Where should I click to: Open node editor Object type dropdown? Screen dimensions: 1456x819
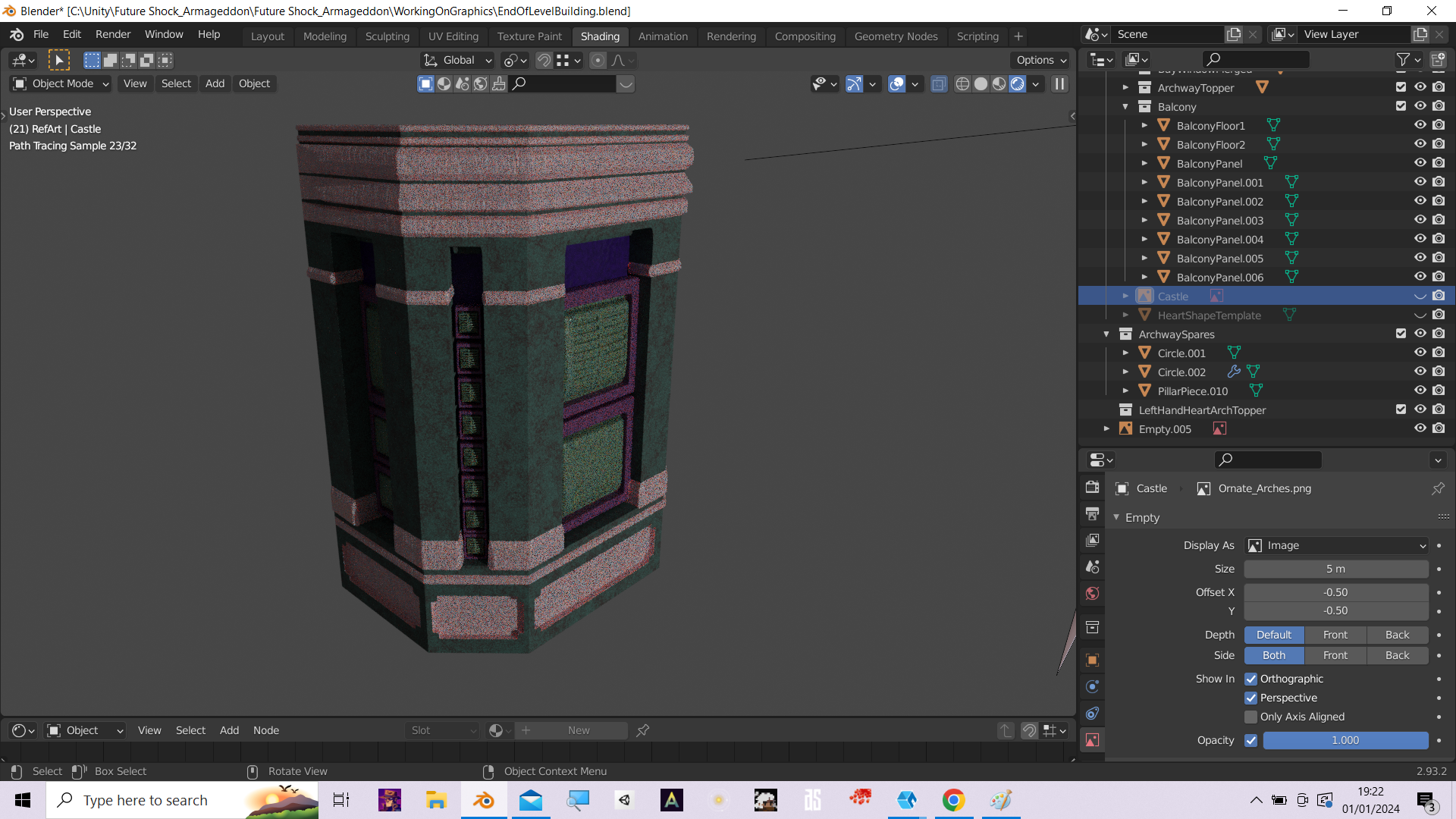click(x=85, y=730)
